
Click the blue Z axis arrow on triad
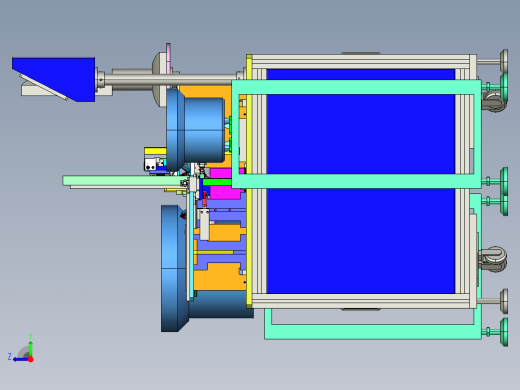(20, 359)
